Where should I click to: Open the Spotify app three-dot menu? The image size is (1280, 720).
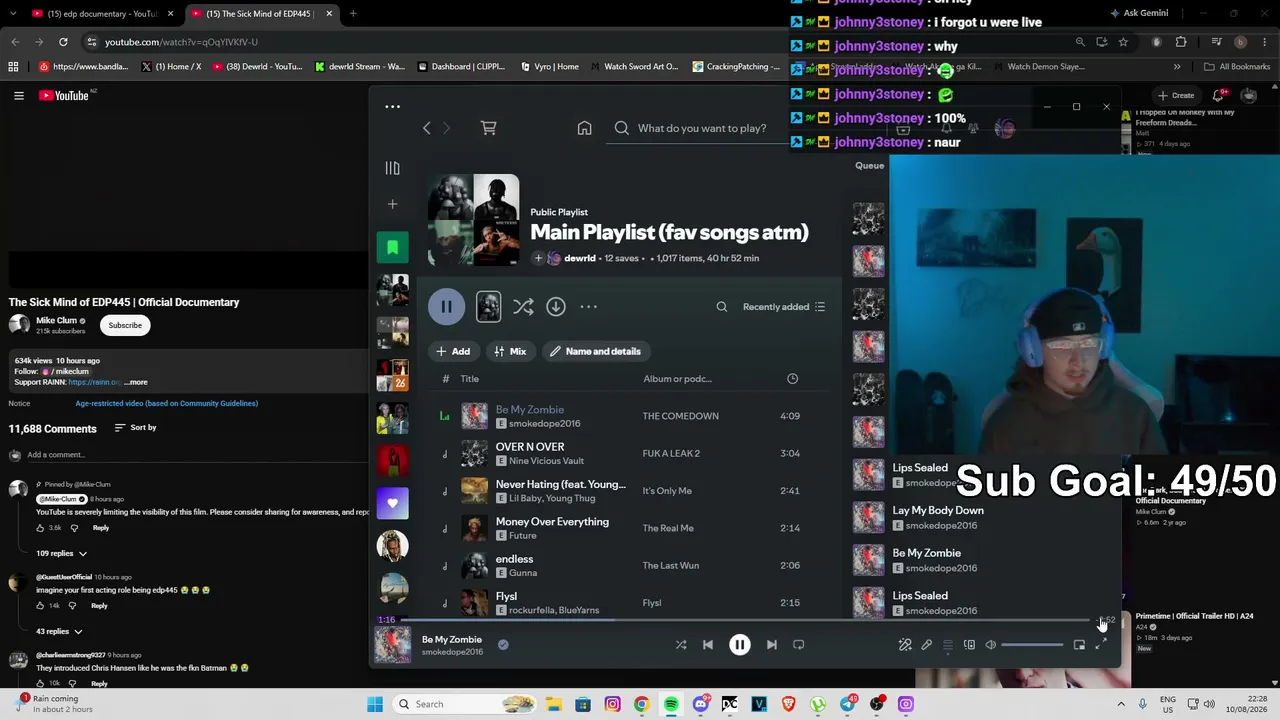click(x=393, y=106)
